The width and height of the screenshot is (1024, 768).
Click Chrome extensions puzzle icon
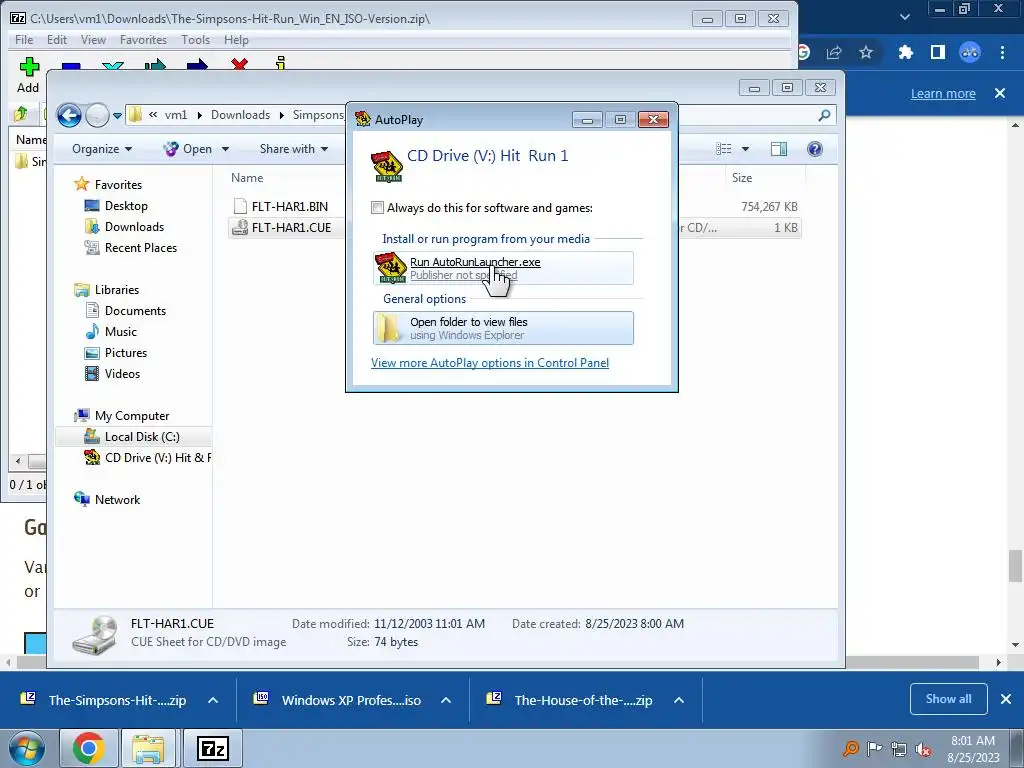tap(905, 52)
